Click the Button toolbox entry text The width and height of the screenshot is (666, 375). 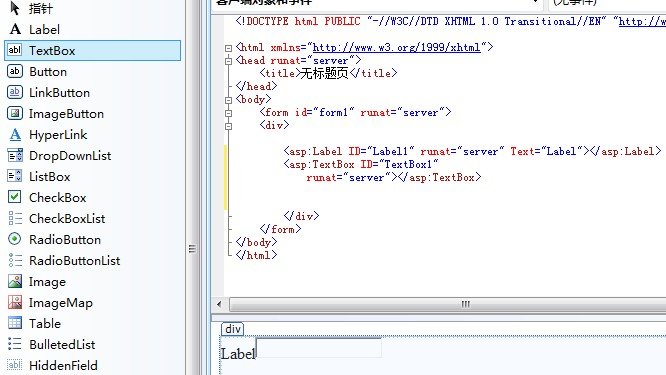(48, 72)
